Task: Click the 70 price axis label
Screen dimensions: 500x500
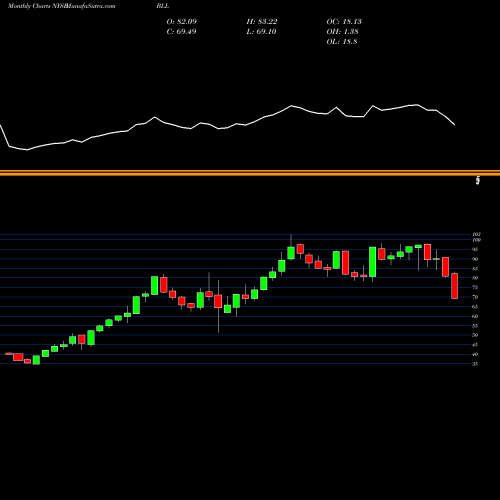Action: tap(475, 297)
